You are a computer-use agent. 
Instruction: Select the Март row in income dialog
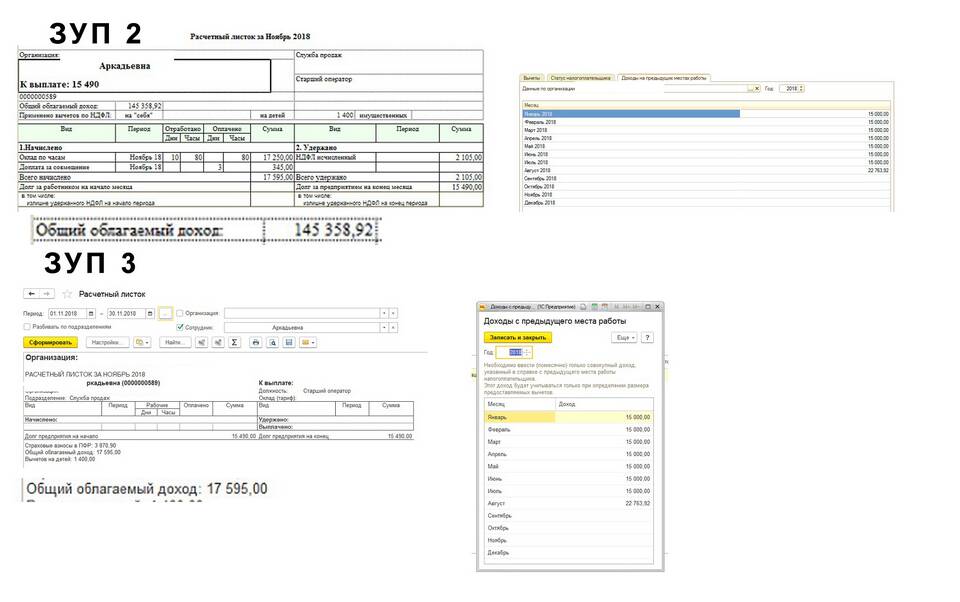click(568, 442)
